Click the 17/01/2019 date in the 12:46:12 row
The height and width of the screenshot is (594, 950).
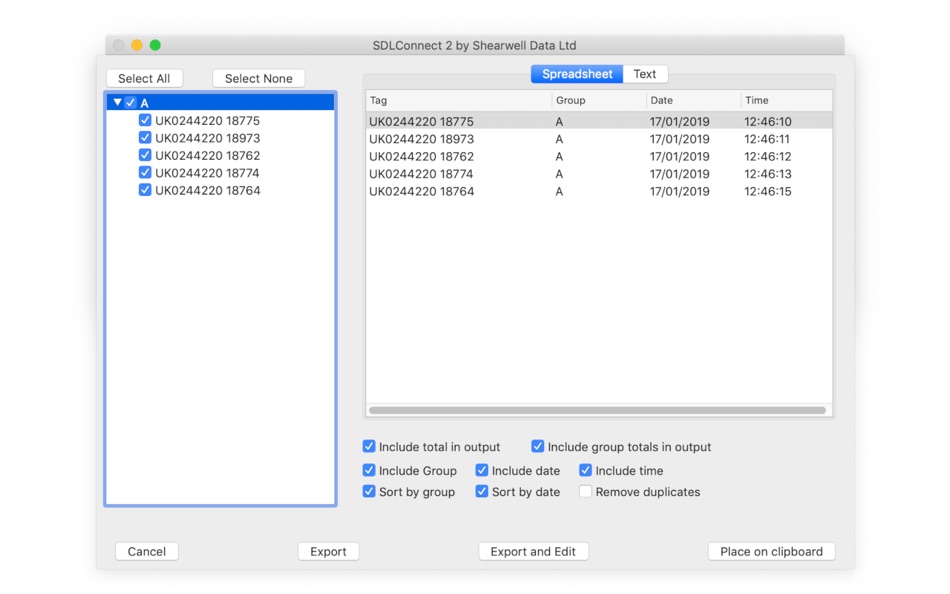[679, 156]
